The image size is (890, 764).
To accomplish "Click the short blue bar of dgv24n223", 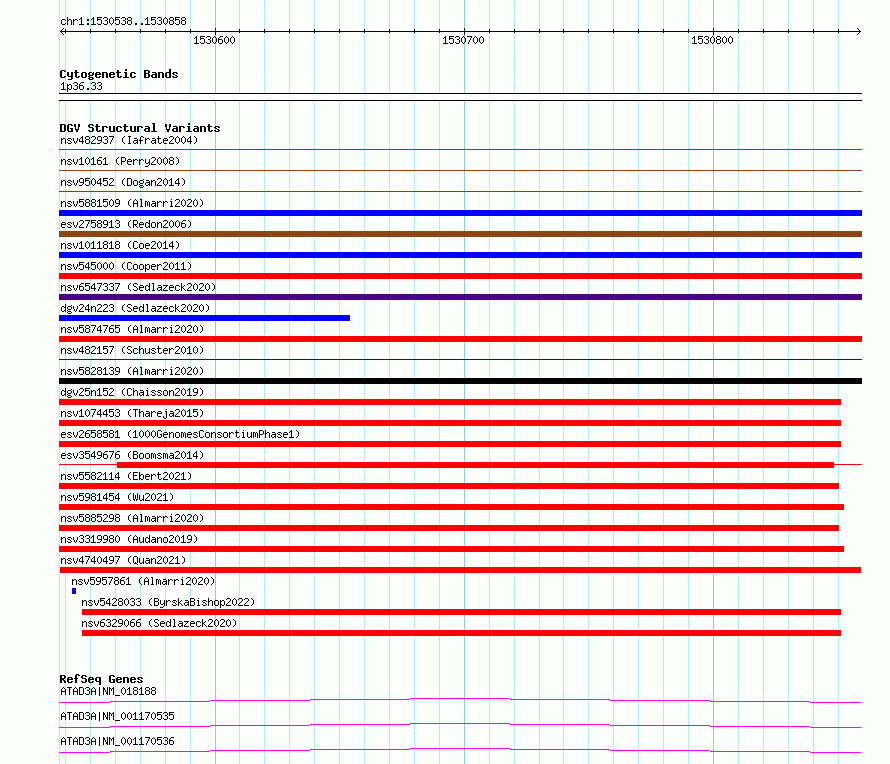I will (204, 318).
